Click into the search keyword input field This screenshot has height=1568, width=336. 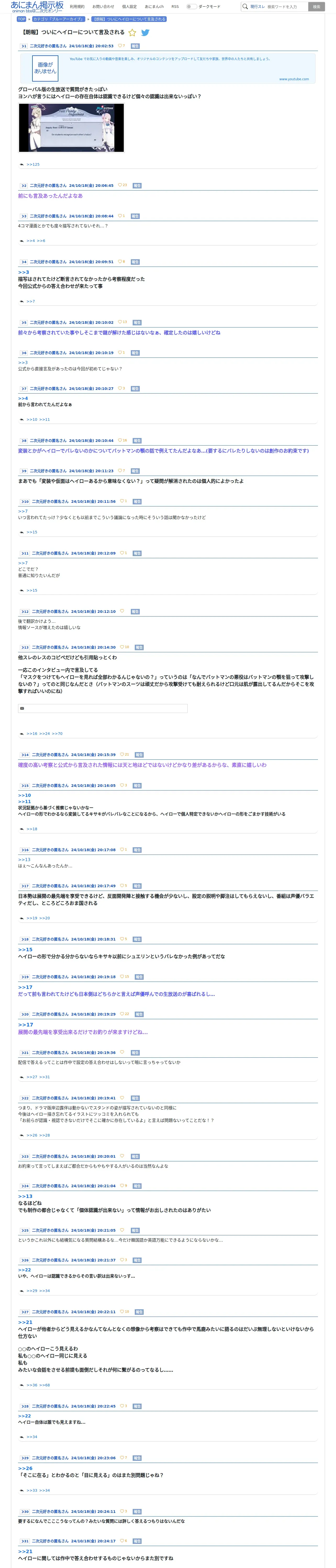[x=287, y=7]
